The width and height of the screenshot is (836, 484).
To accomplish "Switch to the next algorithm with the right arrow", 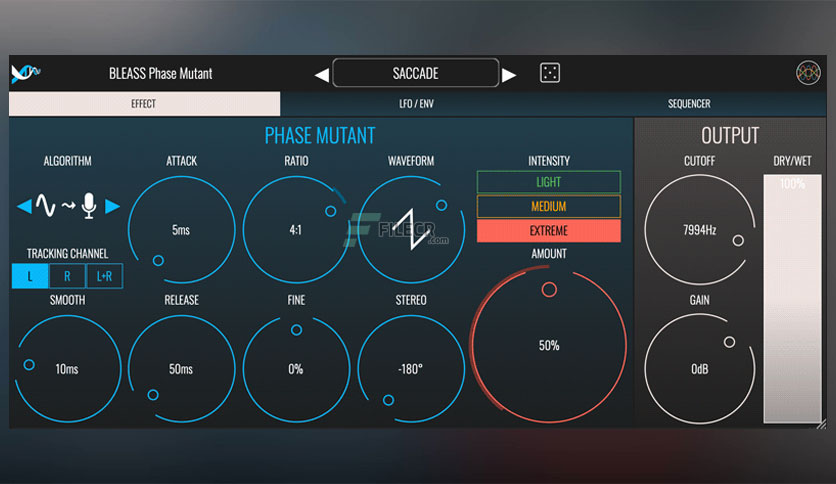I will (112, 206).
